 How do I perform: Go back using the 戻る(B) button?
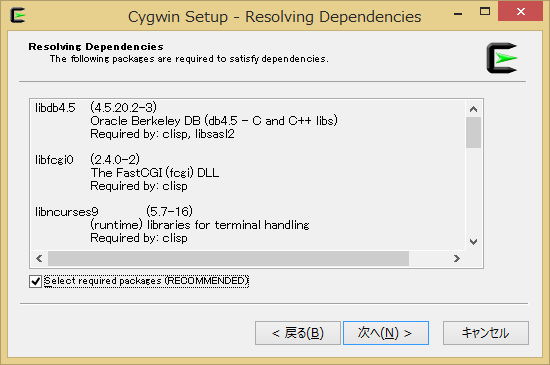coord(298,333)
